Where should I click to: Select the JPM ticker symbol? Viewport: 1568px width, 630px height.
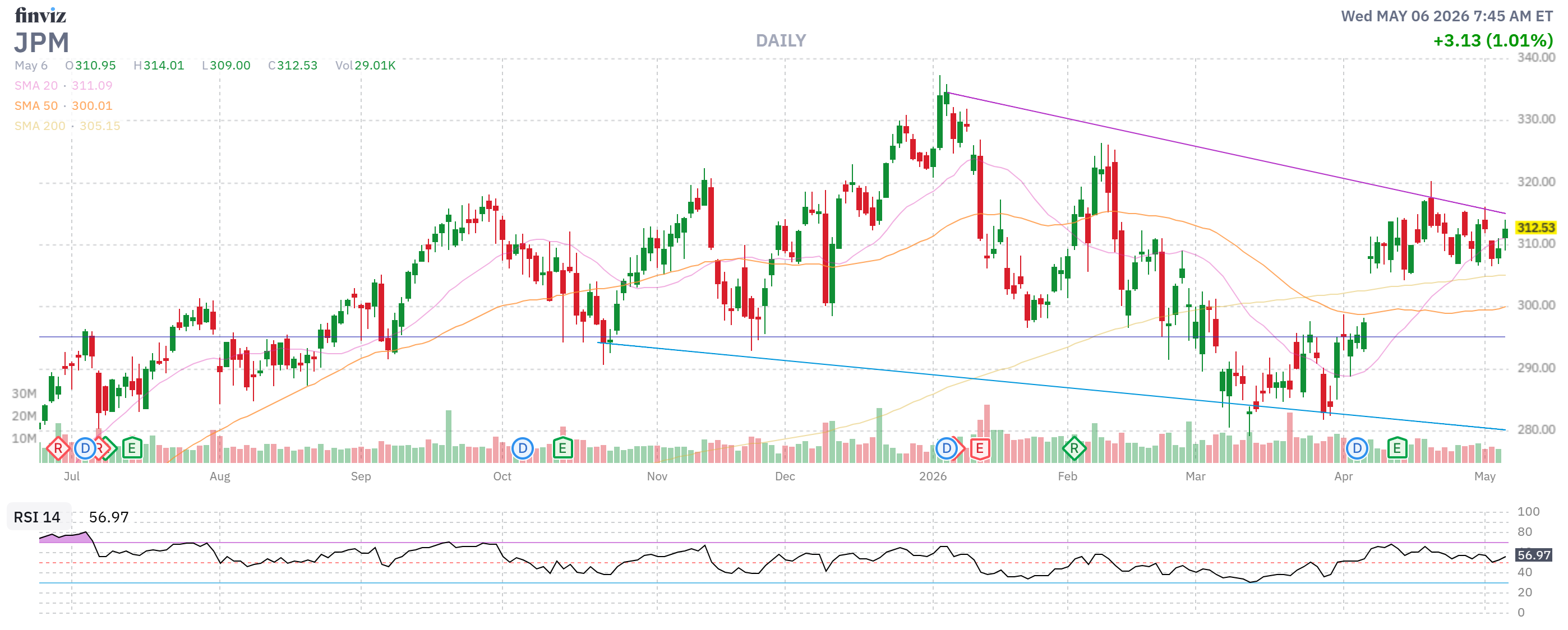pos(41,43)
